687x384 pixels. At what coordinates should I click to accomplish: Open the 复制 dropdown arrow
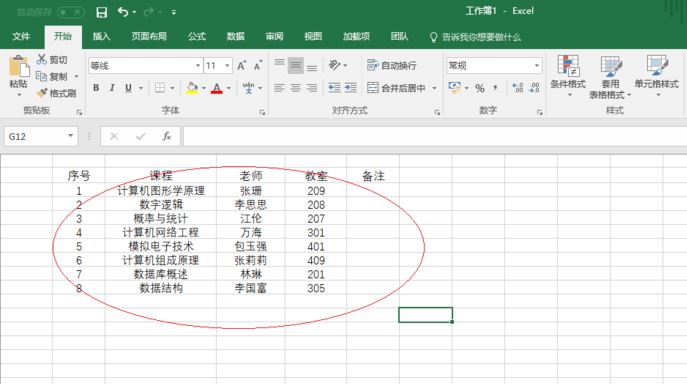76,77
